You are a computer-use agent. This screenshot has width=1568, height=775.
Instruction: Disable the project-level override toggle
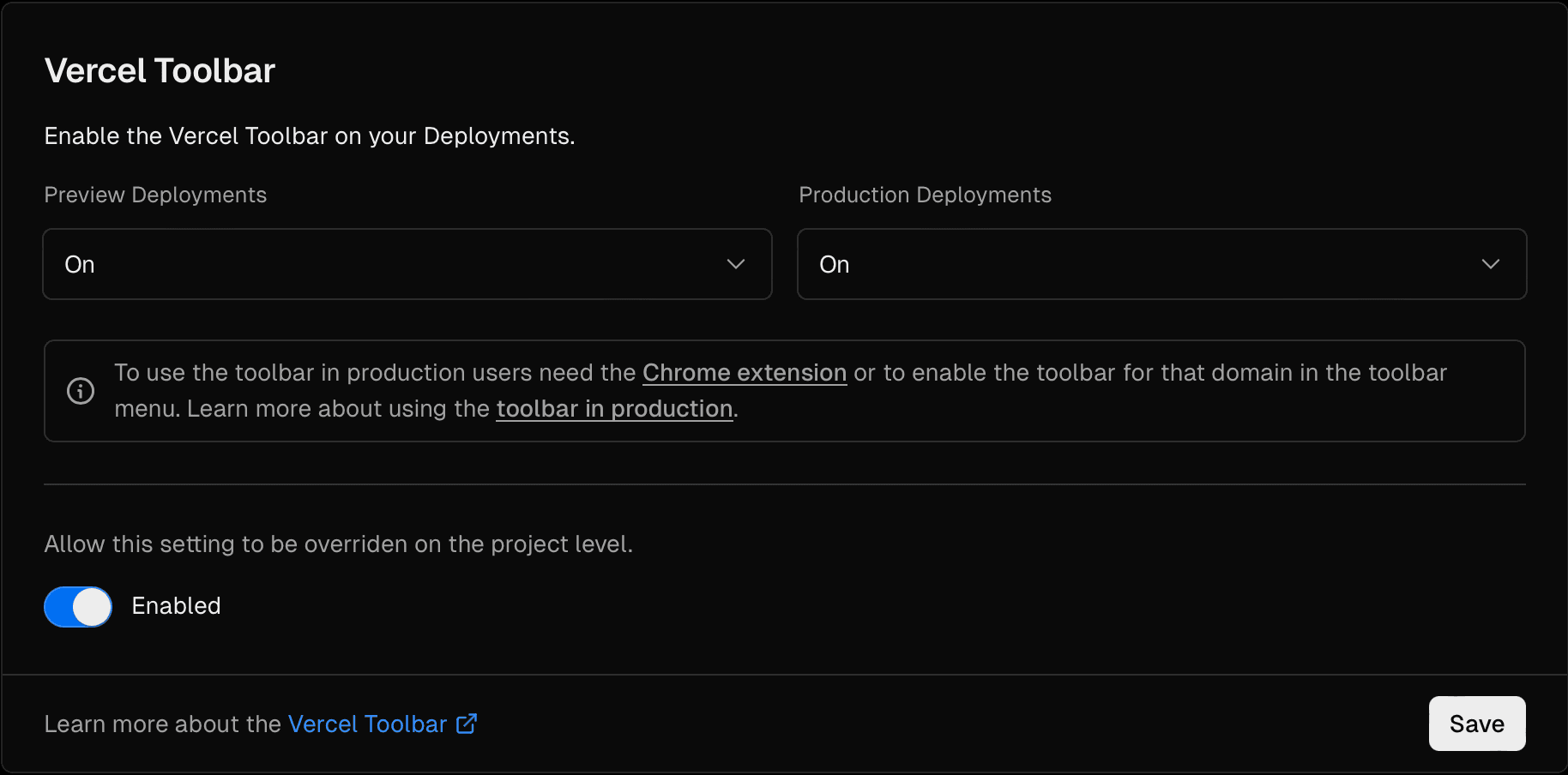coord(77,606)
